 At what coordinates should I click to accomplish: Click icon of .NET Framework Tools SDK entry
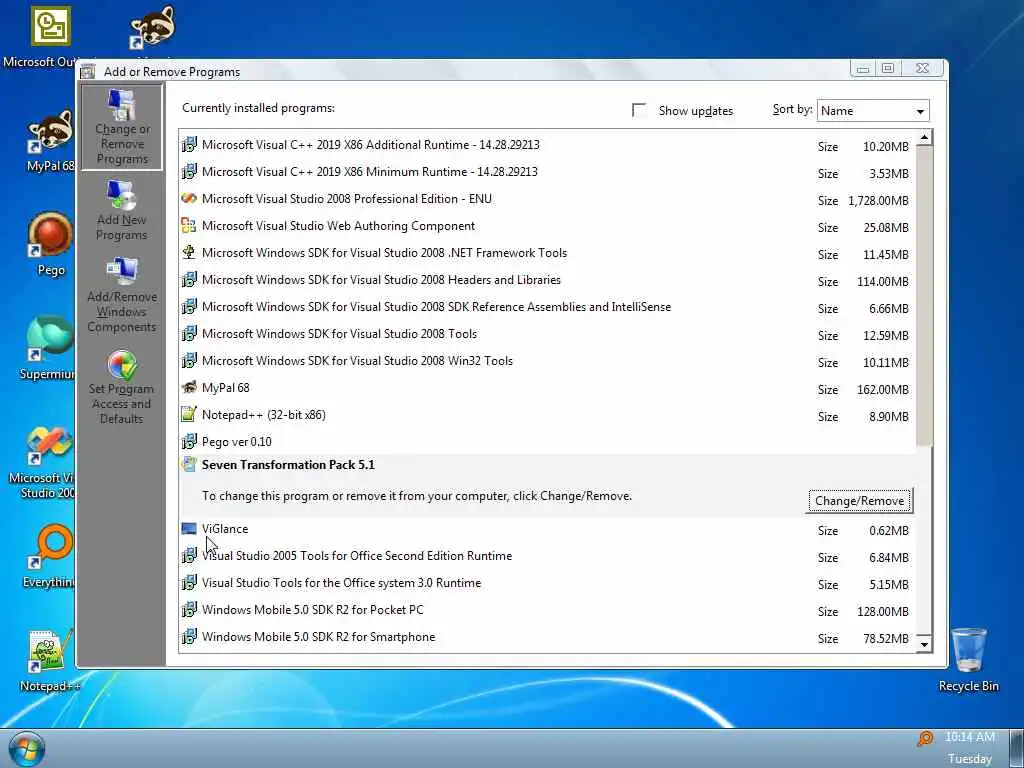pos(189,253)
